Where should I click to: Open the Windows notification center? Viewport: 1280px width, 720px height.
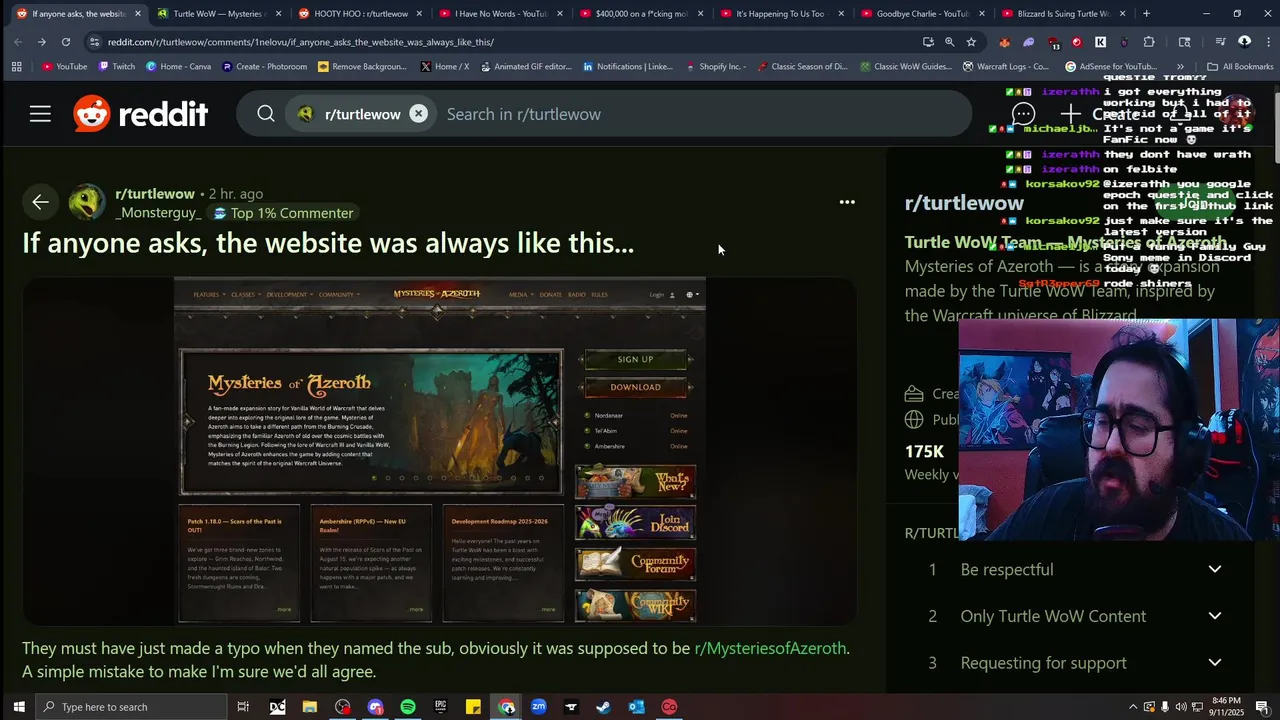click(1262, 707)
